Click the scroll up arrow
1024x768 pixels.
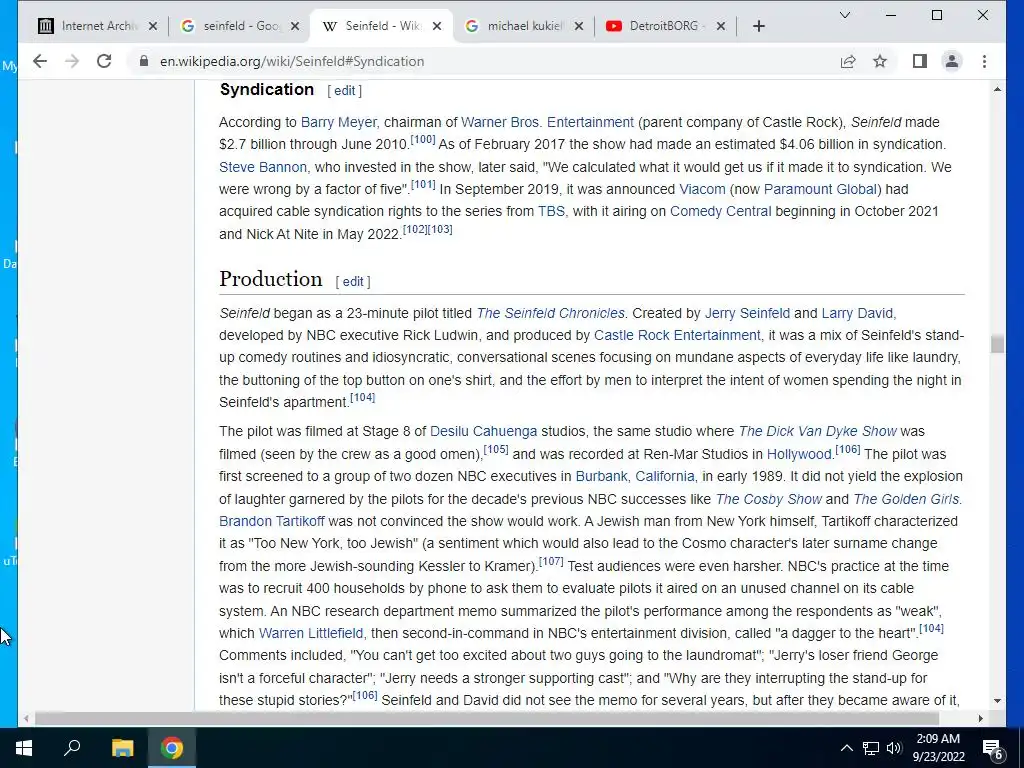point(997,89)
